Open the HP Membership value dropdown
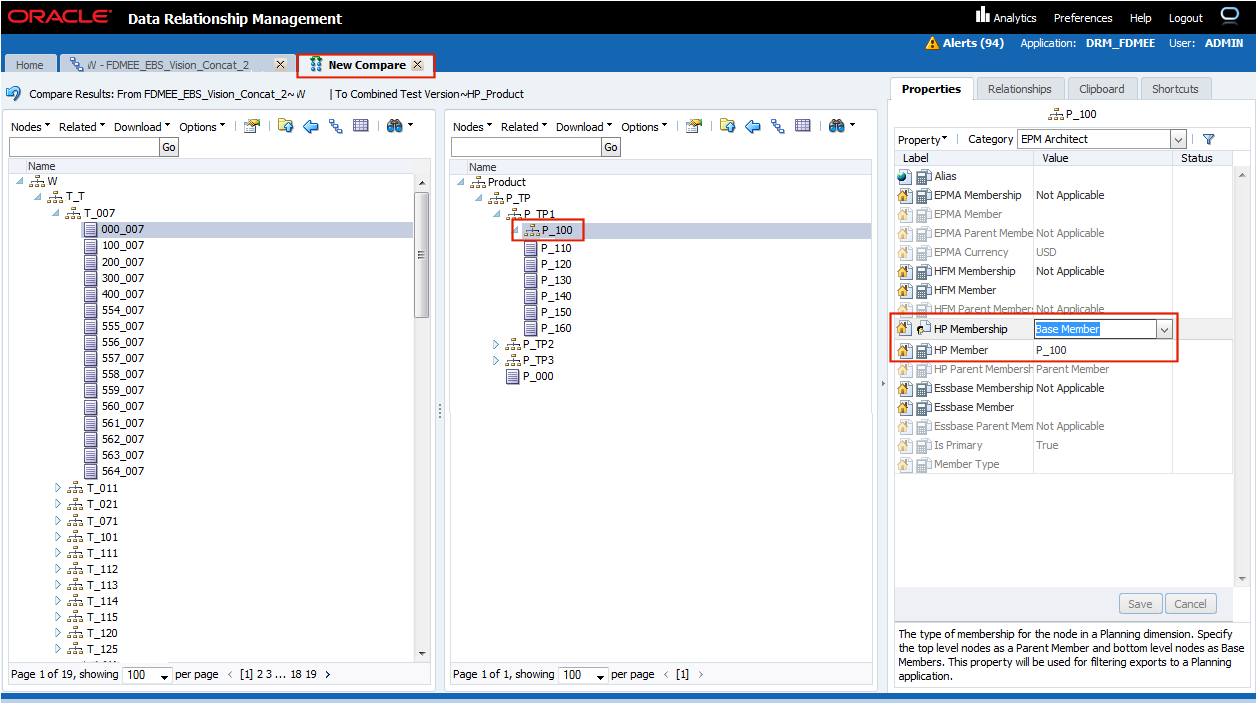 coord(1164,330)
